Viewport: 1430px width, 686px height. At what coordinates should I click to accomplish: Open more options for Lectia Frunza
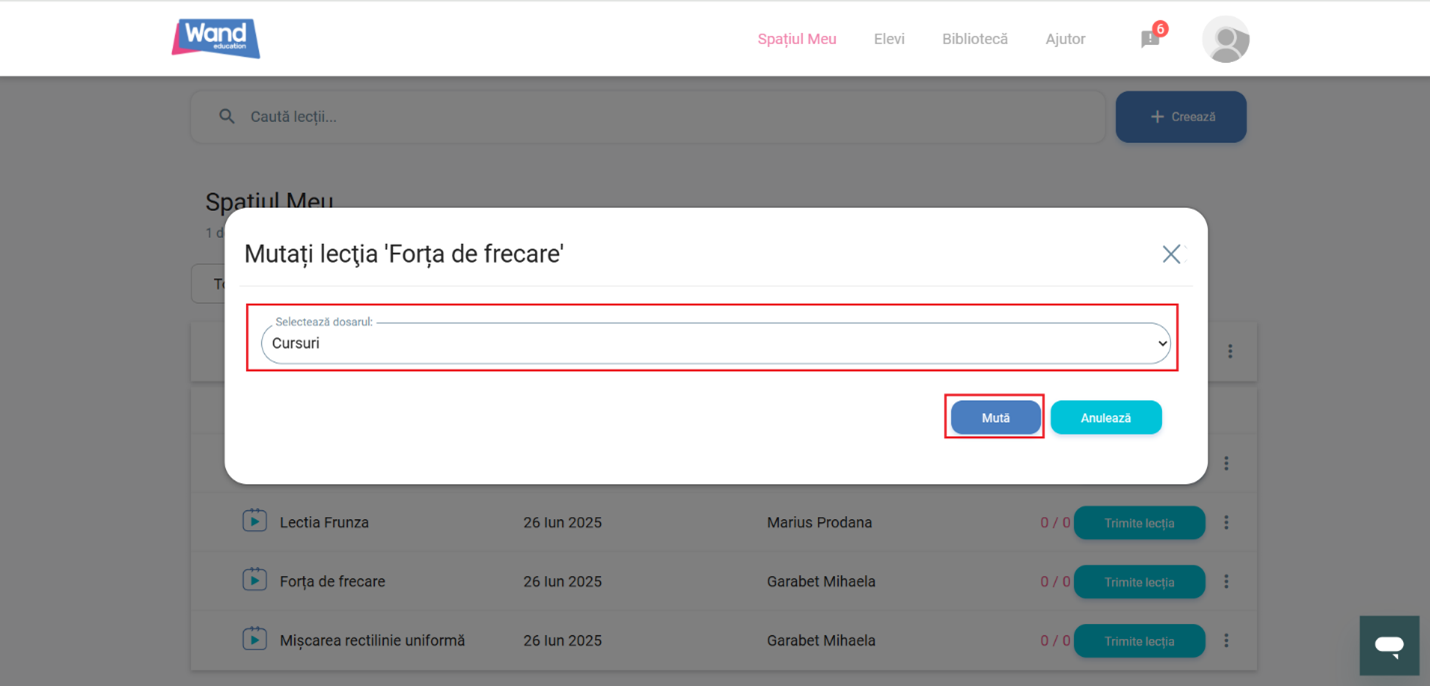point(1226,522)
